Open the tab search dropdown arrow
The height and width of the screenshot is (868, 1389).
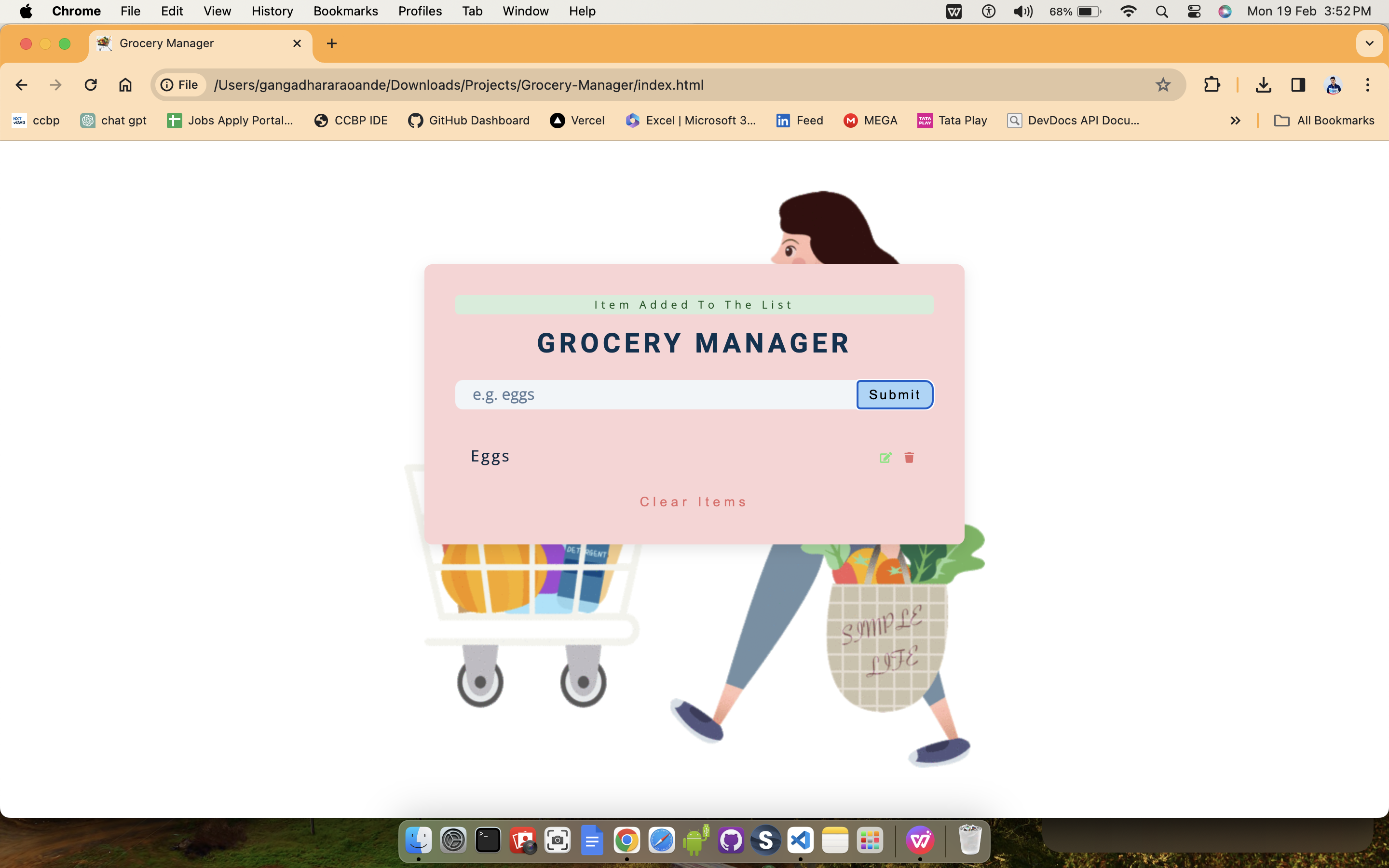coord(1370,43)
